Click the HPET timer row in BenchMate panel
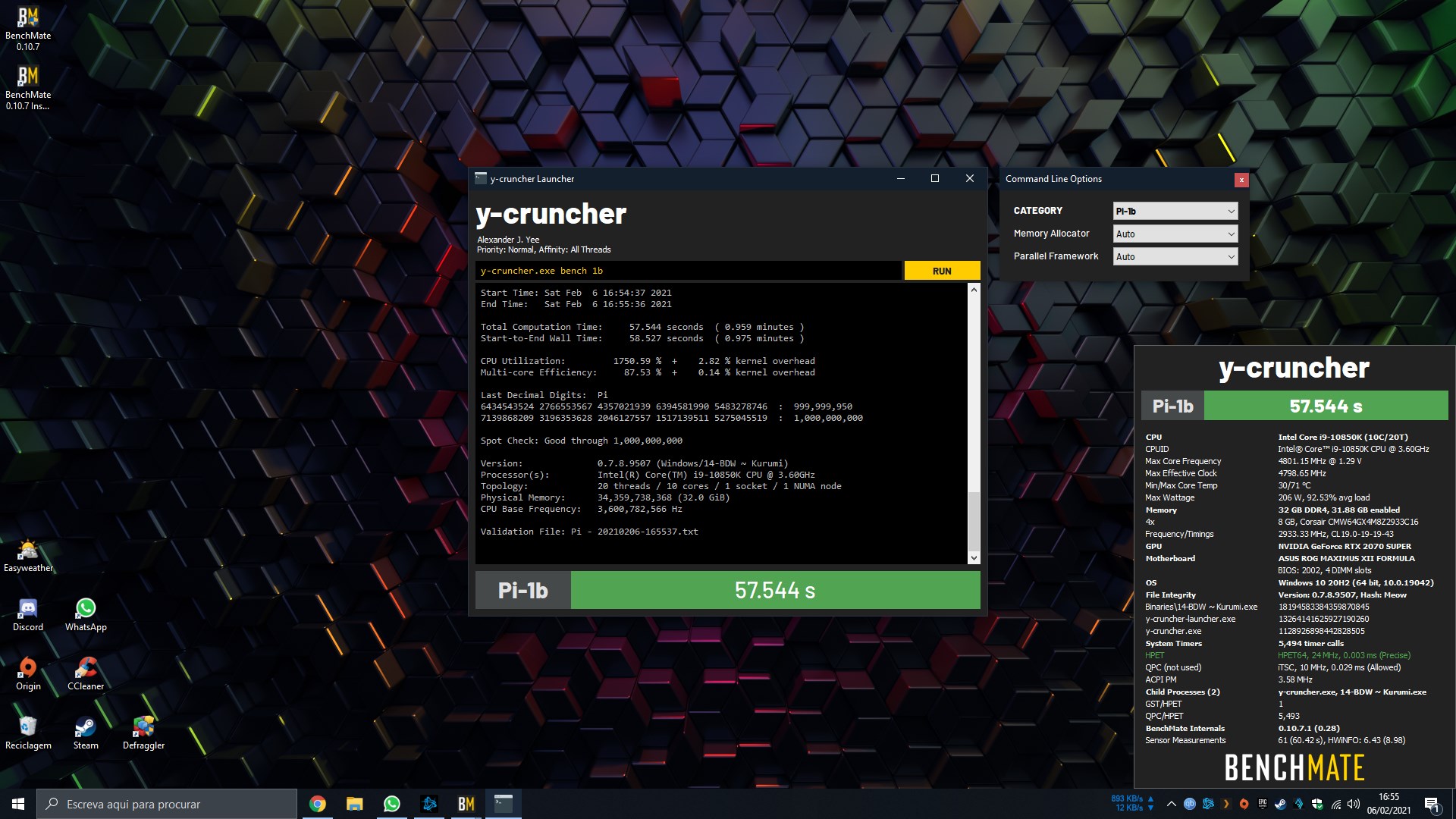The width and height of the screenshot is (1456, 819). [1278, 655]
